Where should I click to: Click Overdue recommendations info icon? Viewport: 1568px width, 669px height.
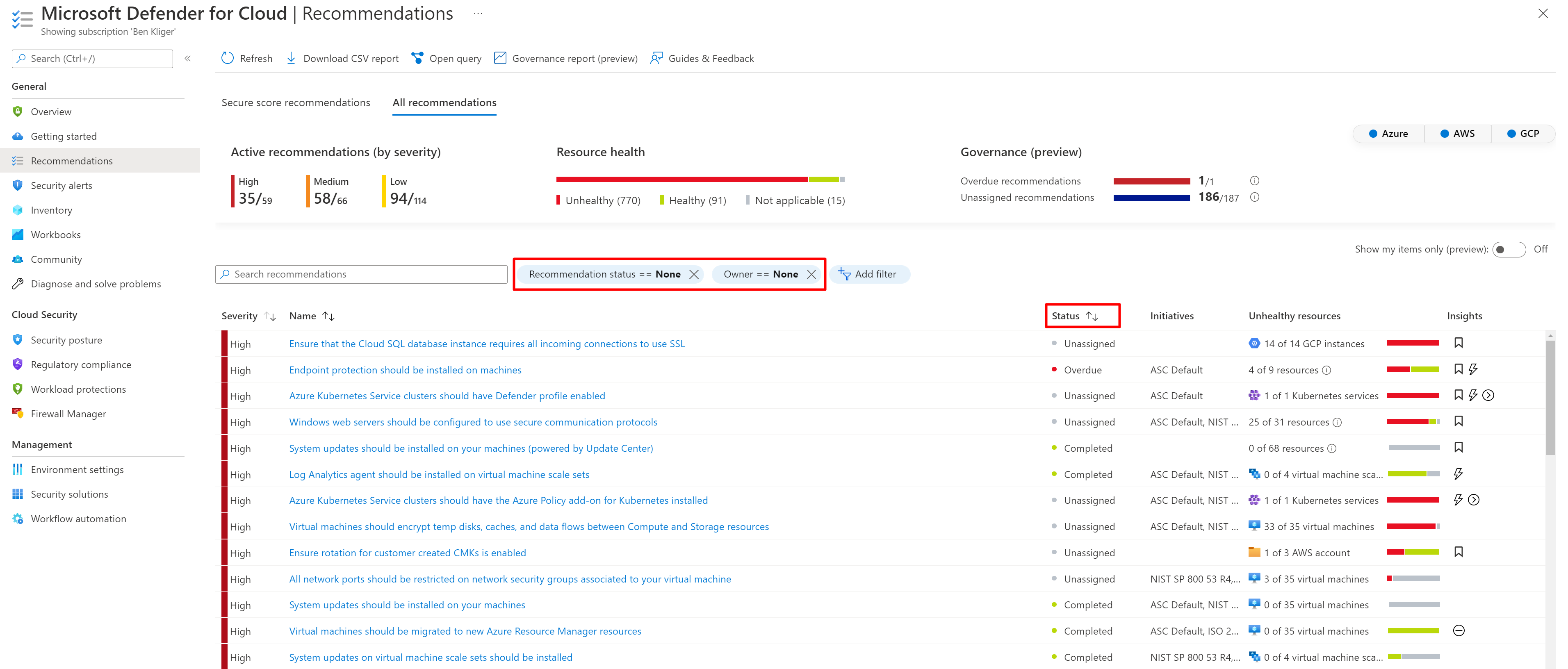(1254, 181)
